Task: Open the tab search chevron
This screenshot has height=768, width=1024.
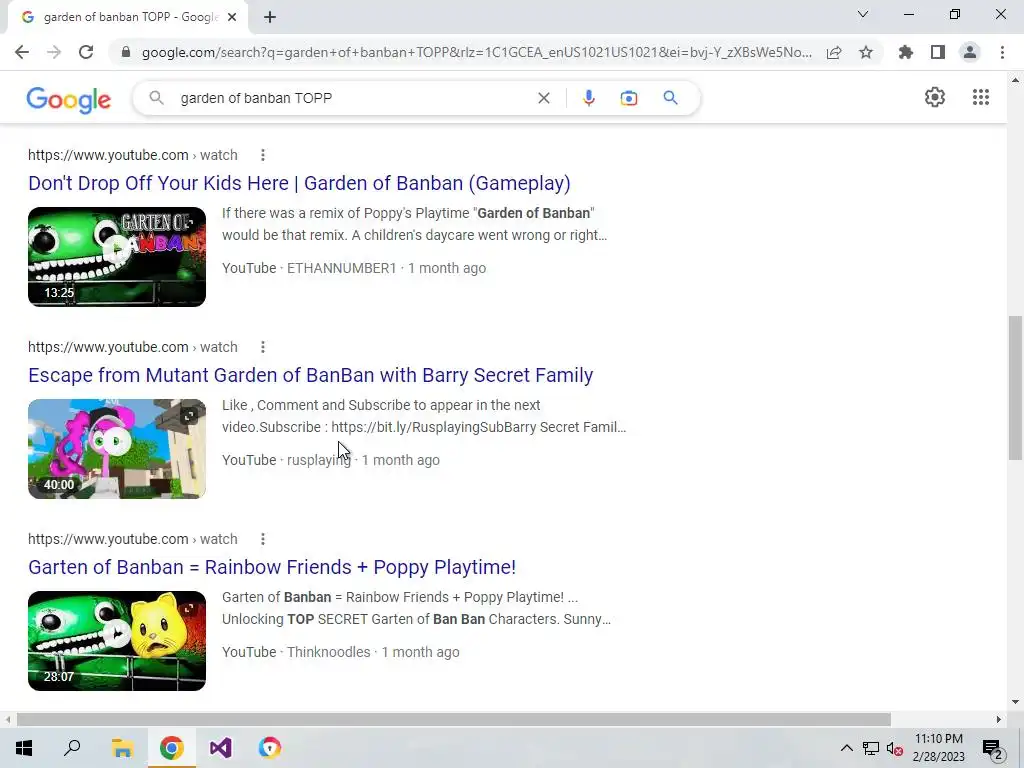Action: pyautogui.click(x=863, y=14)
